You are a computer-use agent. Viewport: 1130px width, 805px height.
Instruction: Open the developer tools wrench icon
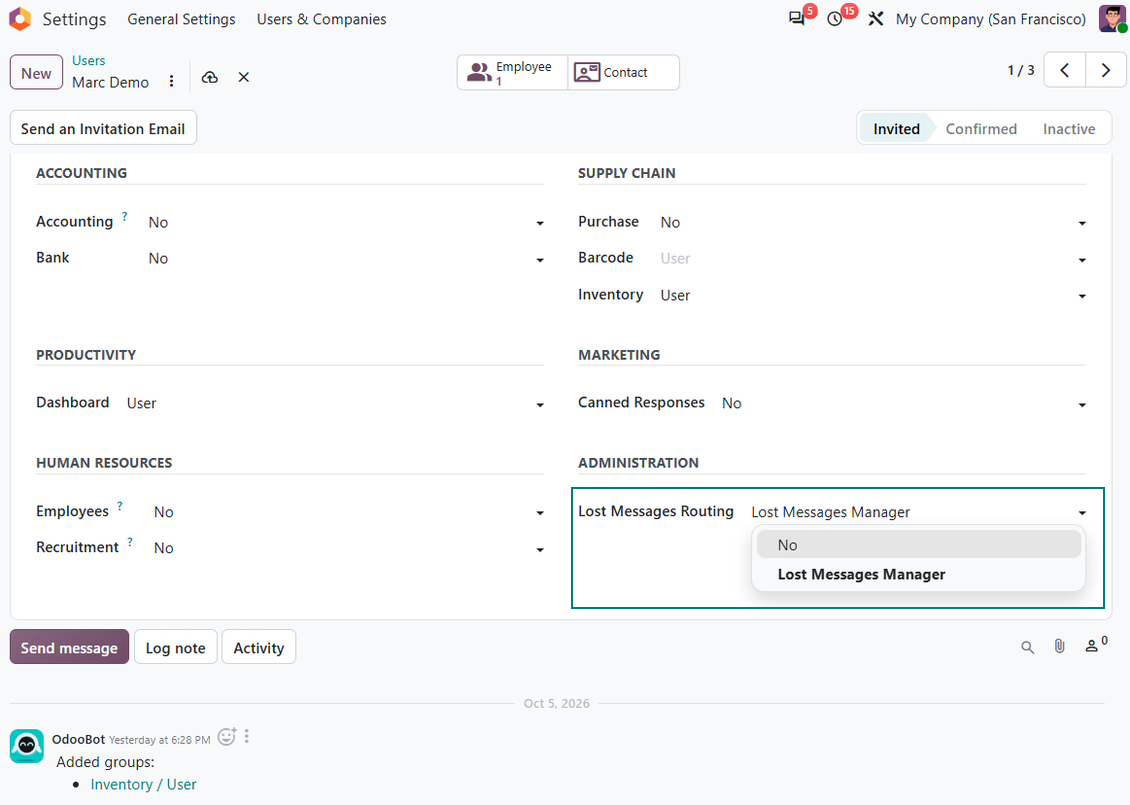point(876,19)
